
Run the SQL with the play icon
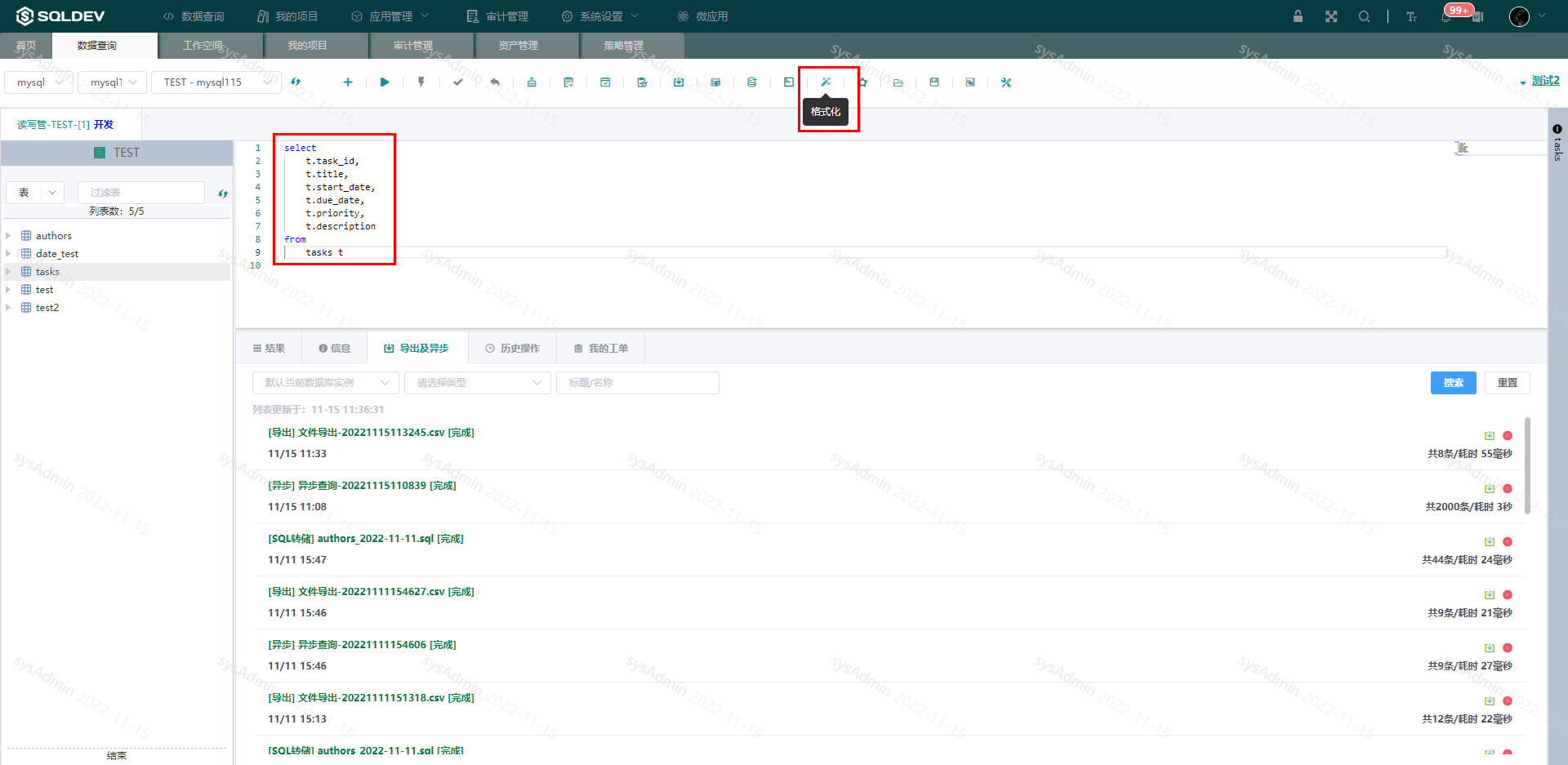pyautogui.click(x=385, y=82)
